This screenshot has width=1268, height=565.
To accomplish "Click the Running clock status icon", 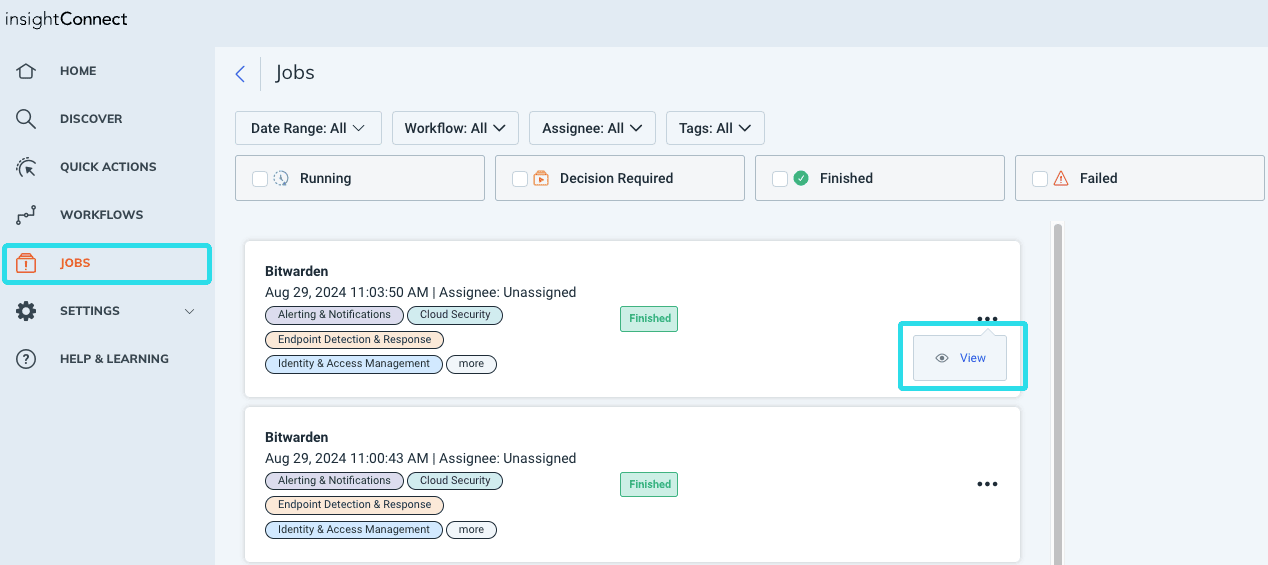I will (282, 178).
